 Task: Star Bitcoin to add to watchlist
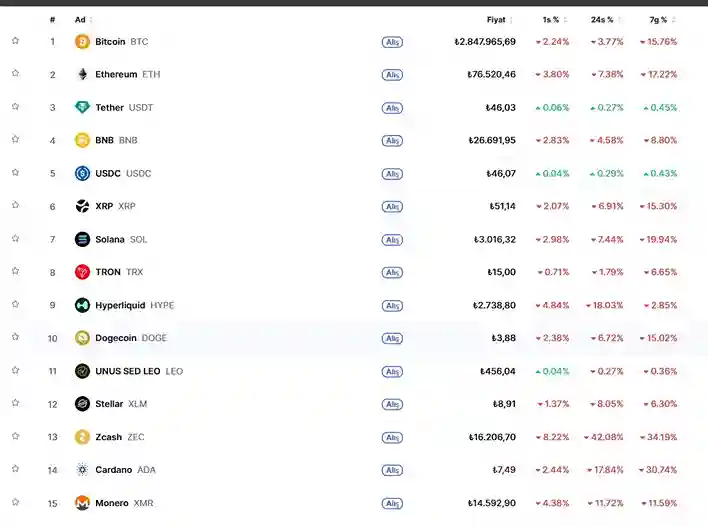(15, 41)
